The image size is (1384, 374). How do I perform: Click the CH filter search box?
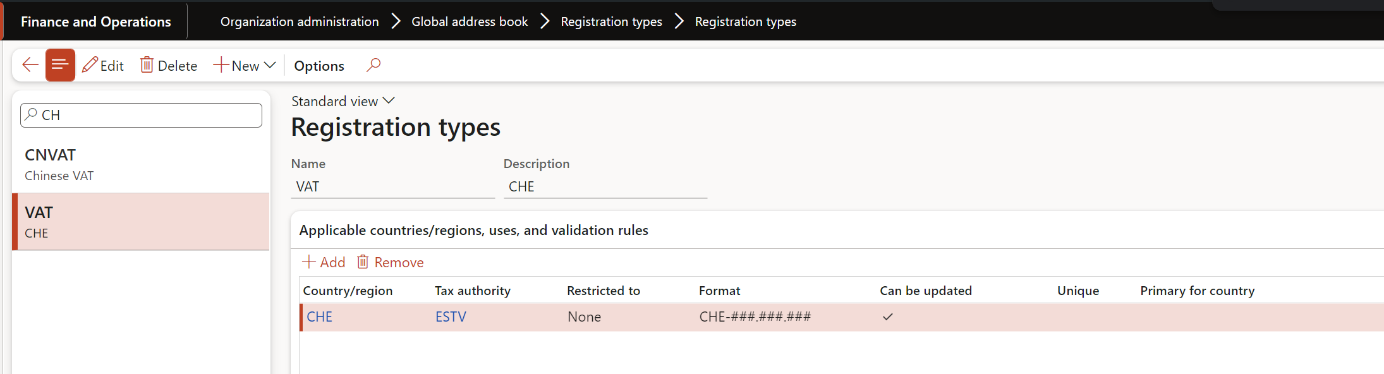[141, 115]
